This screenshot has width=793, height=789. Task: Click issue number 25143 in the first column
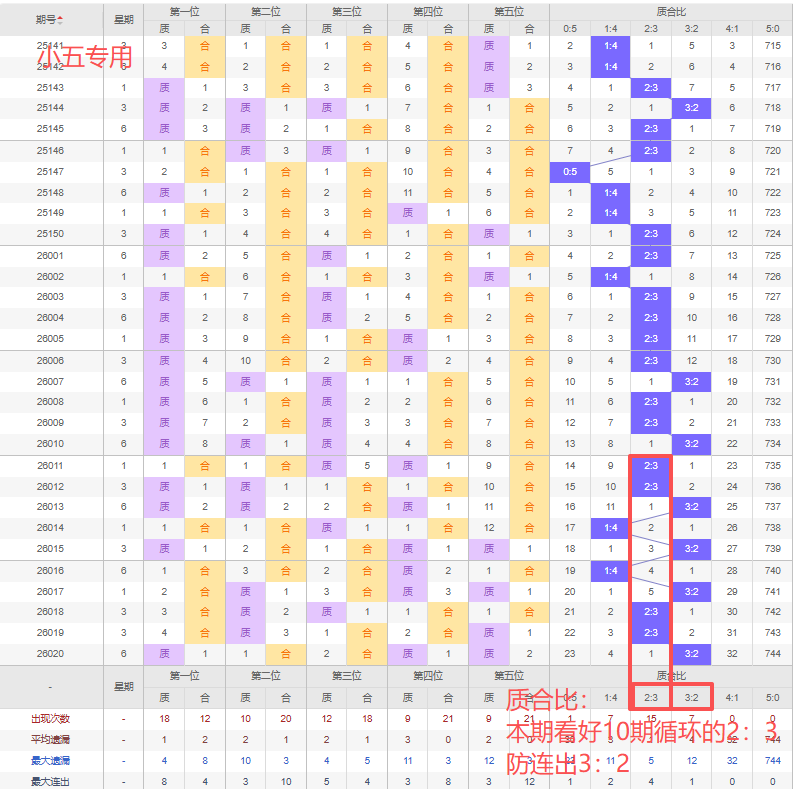click(x=50, y=87)
